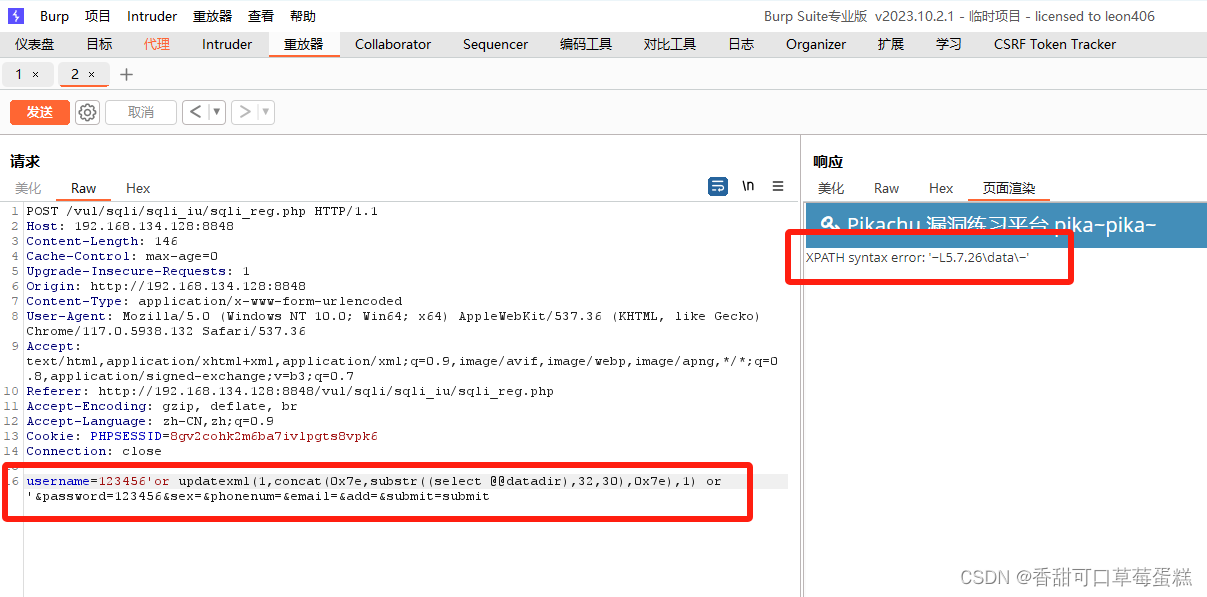The image size is (1207, 597).
Task: Switch to the 代理 tab
Action: (157, 44)
